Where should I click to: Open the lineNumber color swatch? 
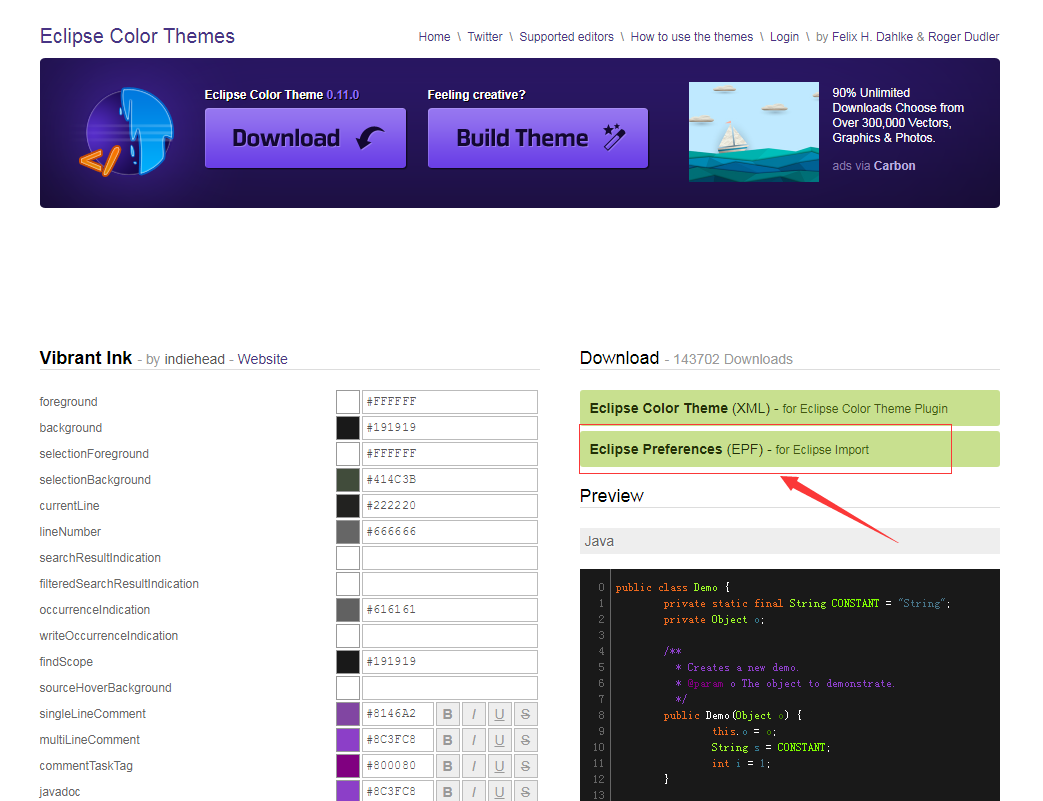348,532
